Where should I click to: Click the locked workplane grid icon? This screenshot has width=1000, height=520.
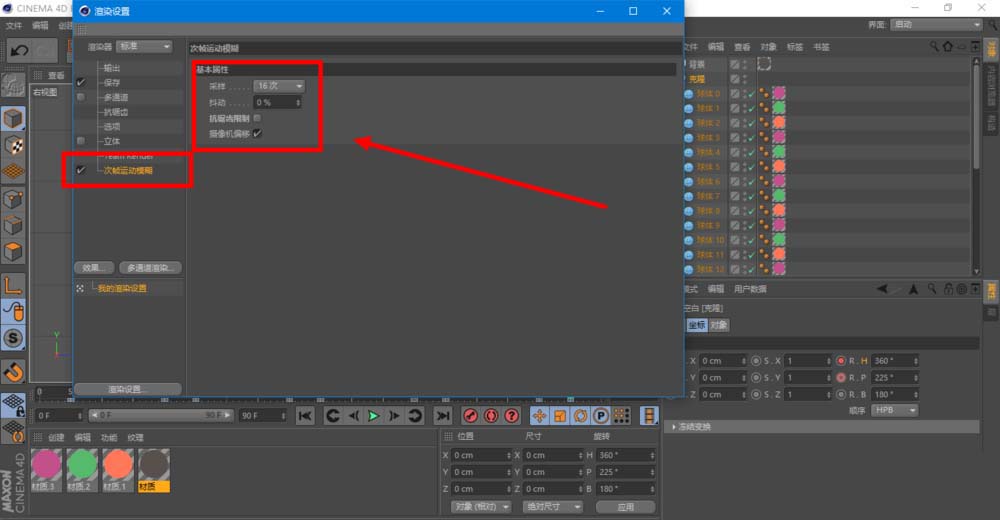click(x=13, y=405)
